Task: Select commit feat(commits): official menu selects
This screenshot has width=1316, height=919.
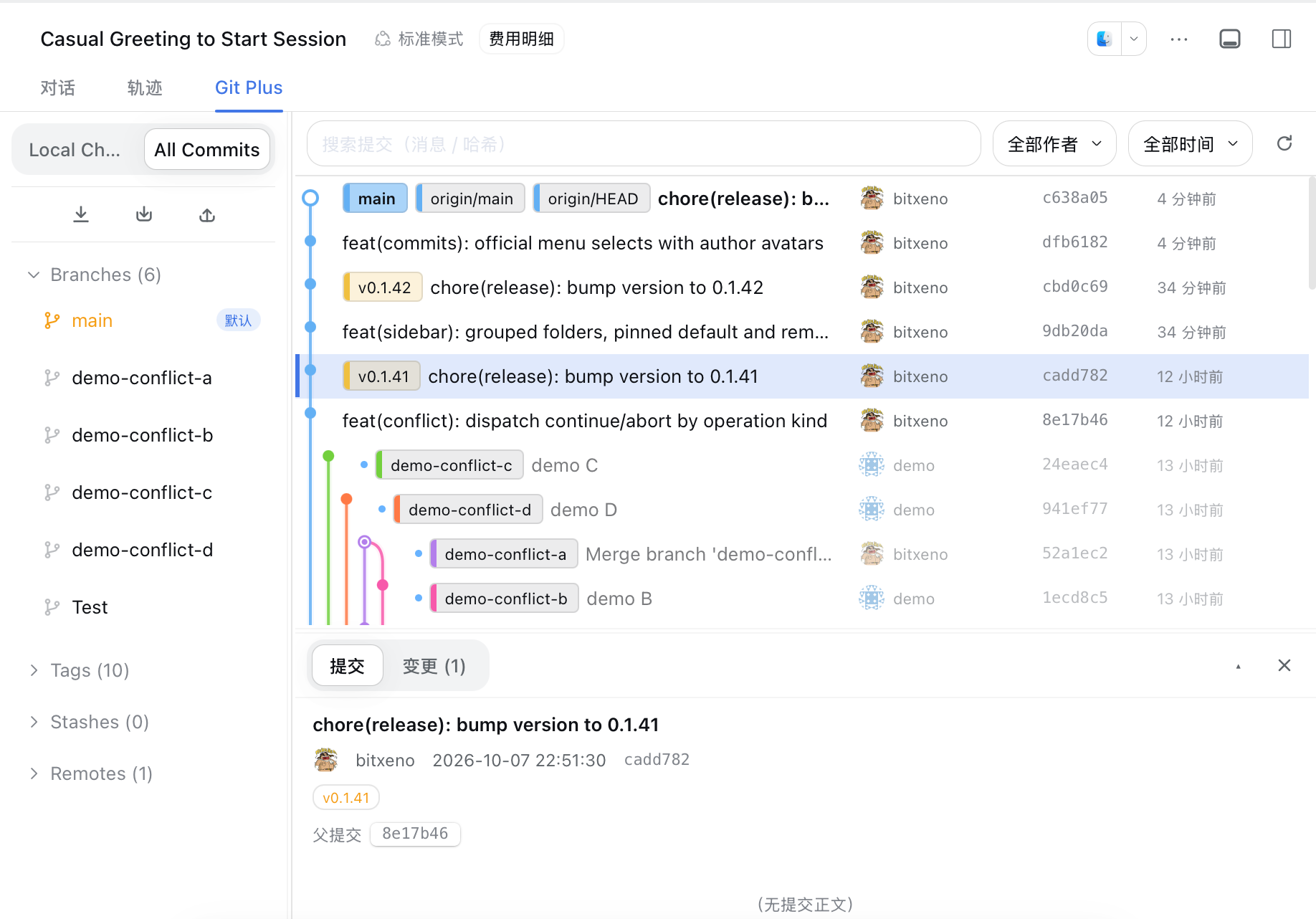Action: tap(802, 243)
